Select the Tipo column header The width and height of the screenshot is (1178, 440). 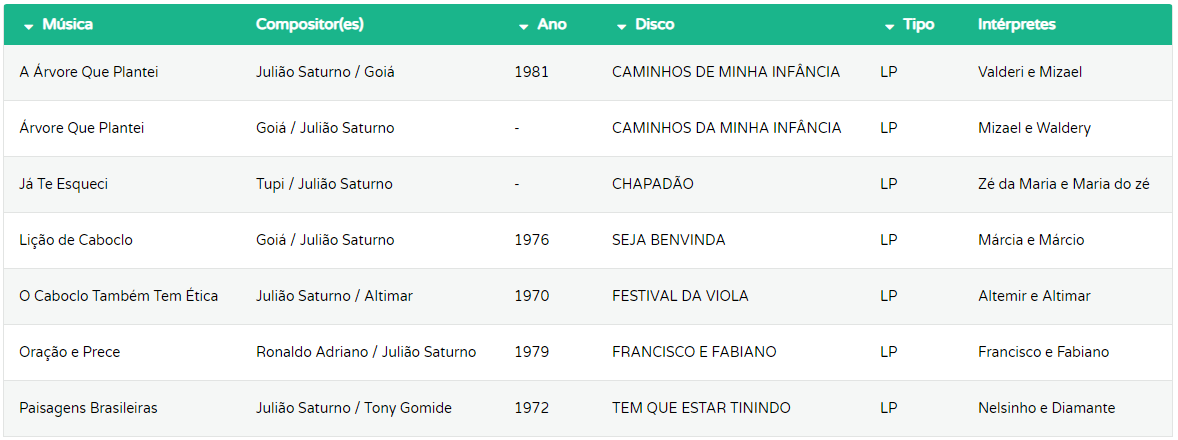click(x=919, y=25)
